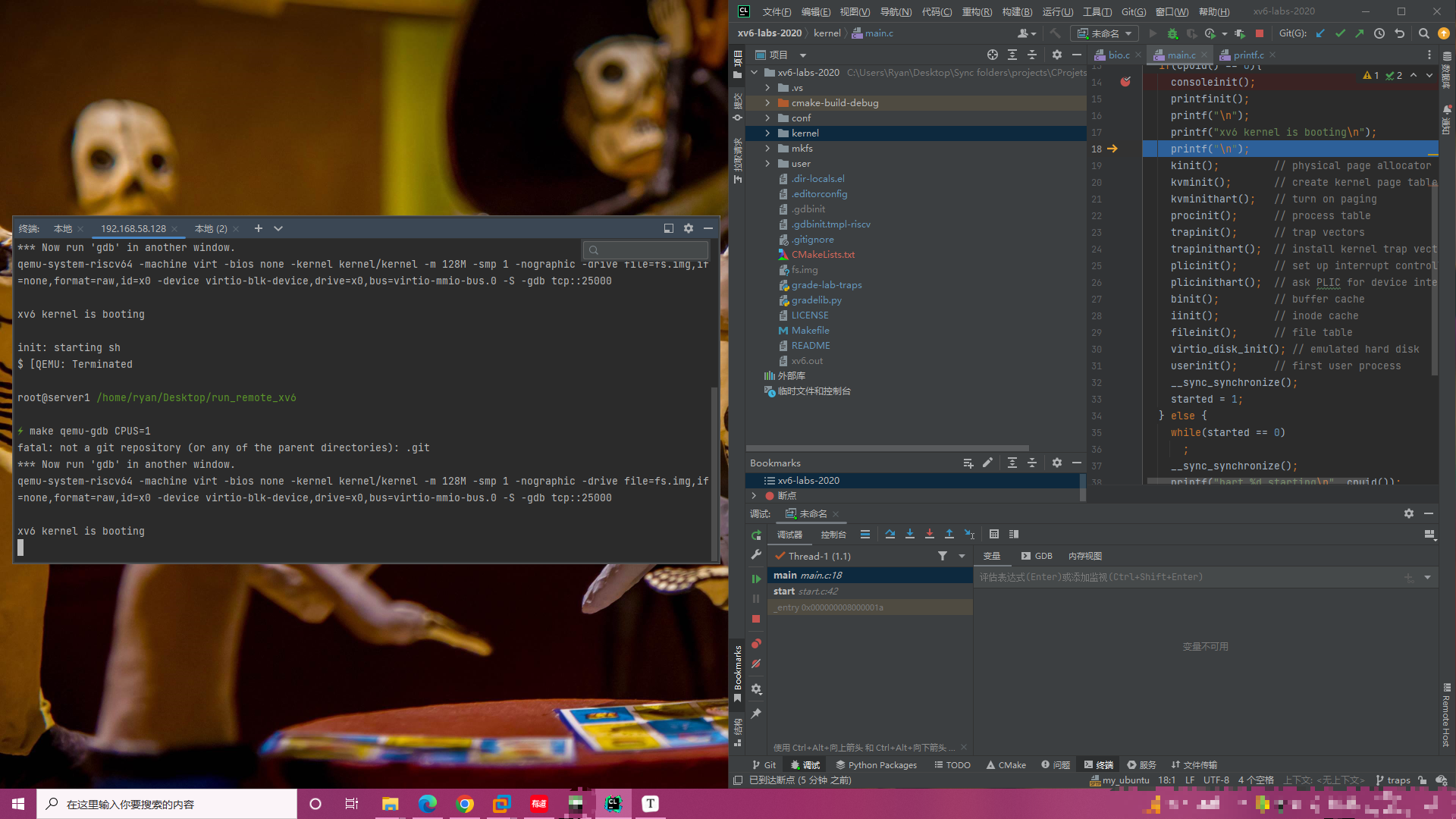The height and width of the screenshot is (819, 1456).
Task: Open 运行(U) menu
Action: pyautogui.click(x=1057, y=11)
